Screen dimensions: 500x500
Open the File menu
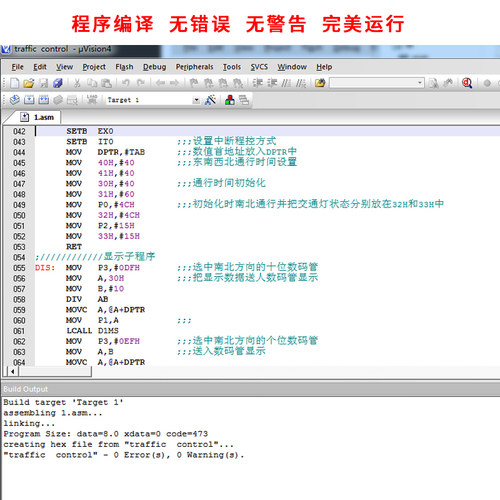tap(18, 67)
